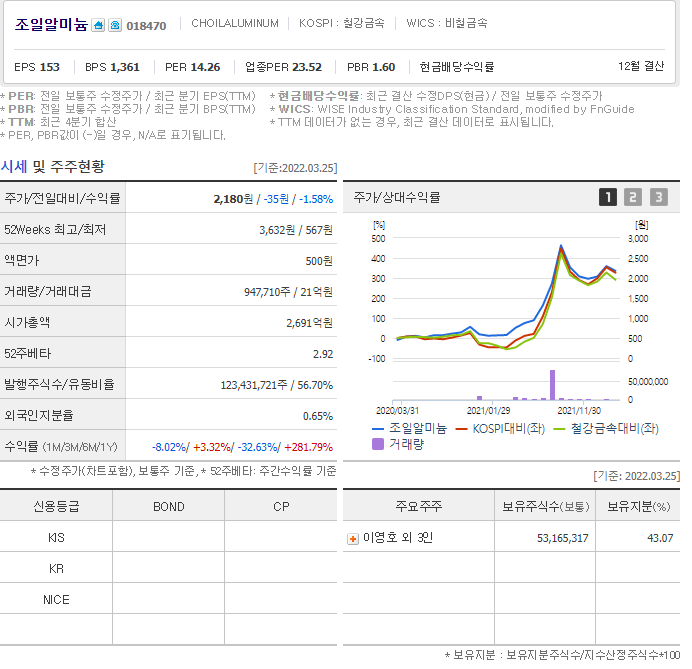Click the purple 거래량 legend swatch

[378, 444]
